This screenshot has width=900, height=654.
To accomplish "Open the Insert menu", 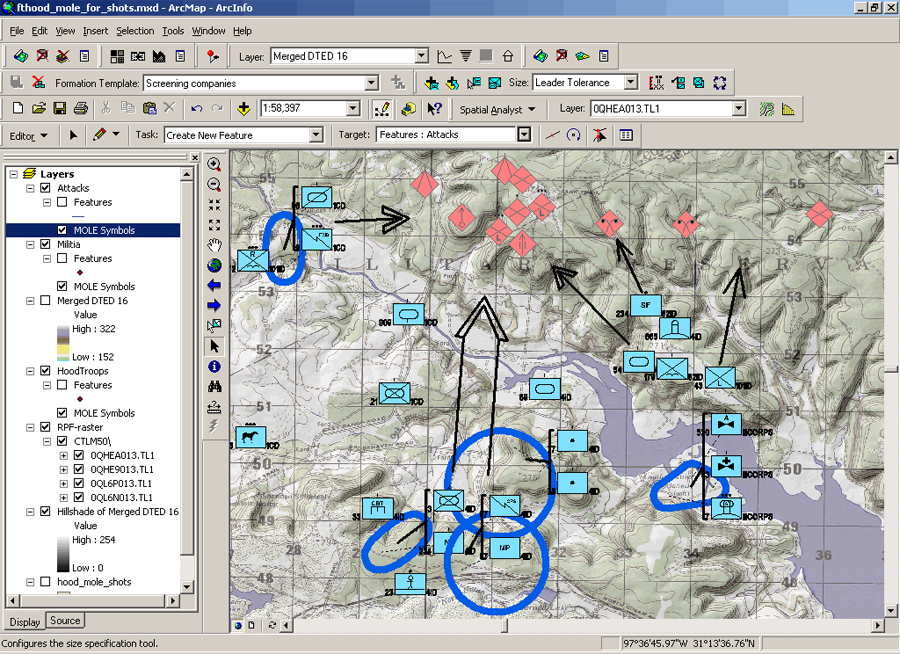I will (95, 31).
